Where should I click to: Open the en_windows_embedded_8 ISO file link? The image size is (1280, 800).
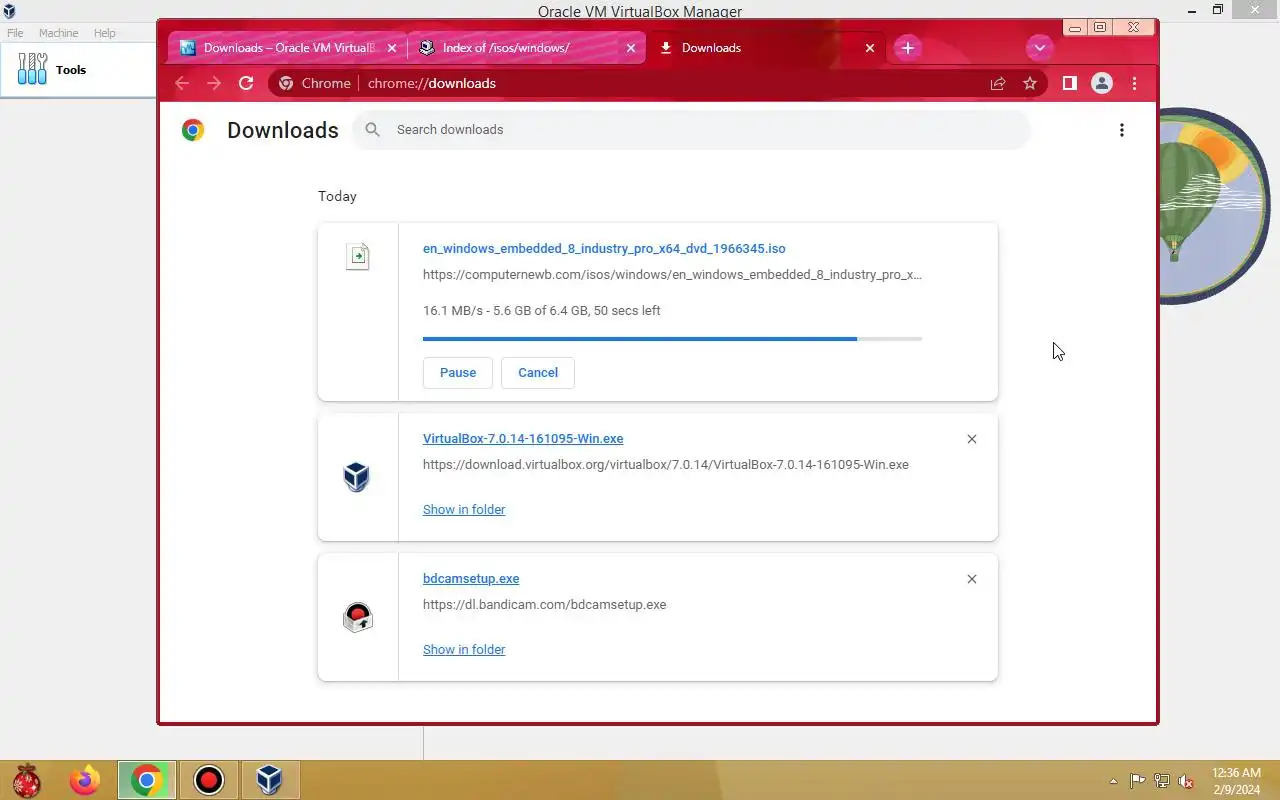coord(604,249)
